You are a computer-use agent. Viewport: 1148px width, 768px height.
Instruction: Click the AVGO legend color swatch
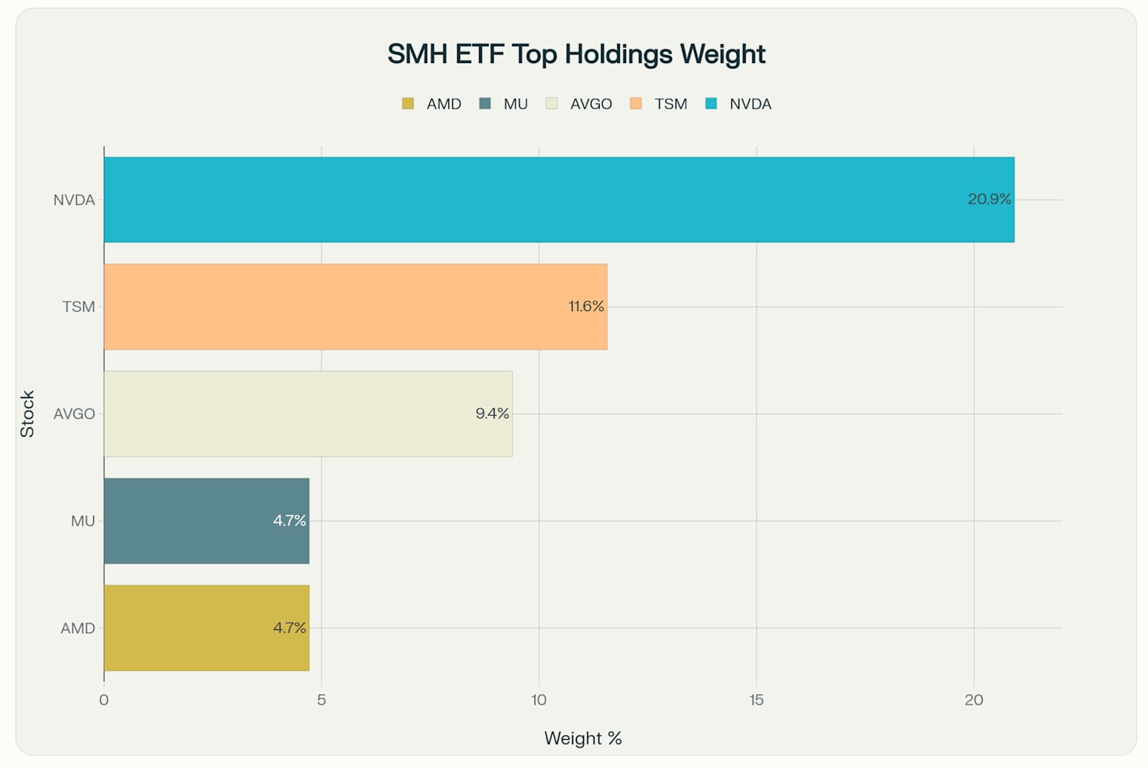click(552, 104)
